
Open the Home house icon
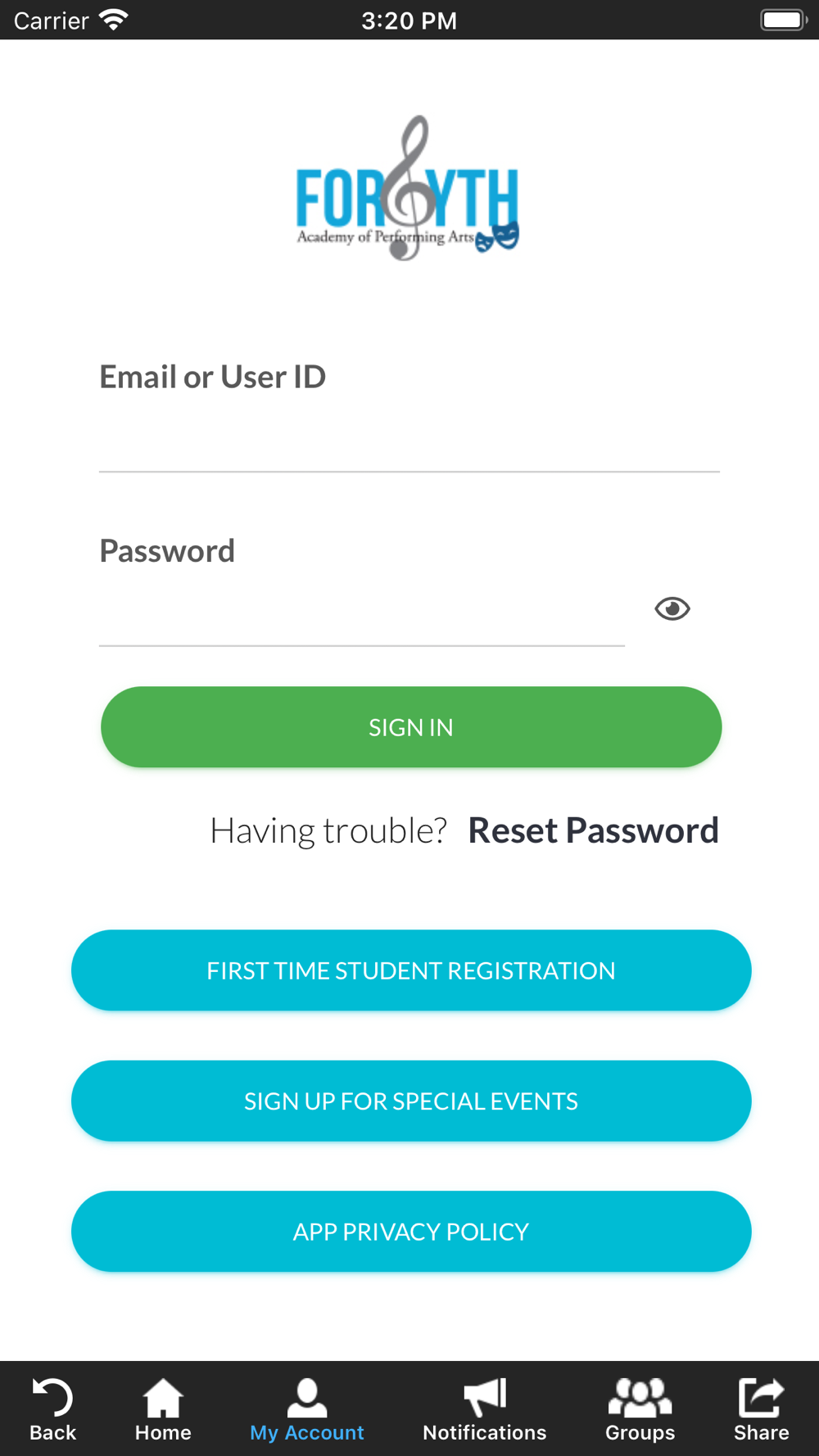pyautogui.click(x=163, y=1397)
